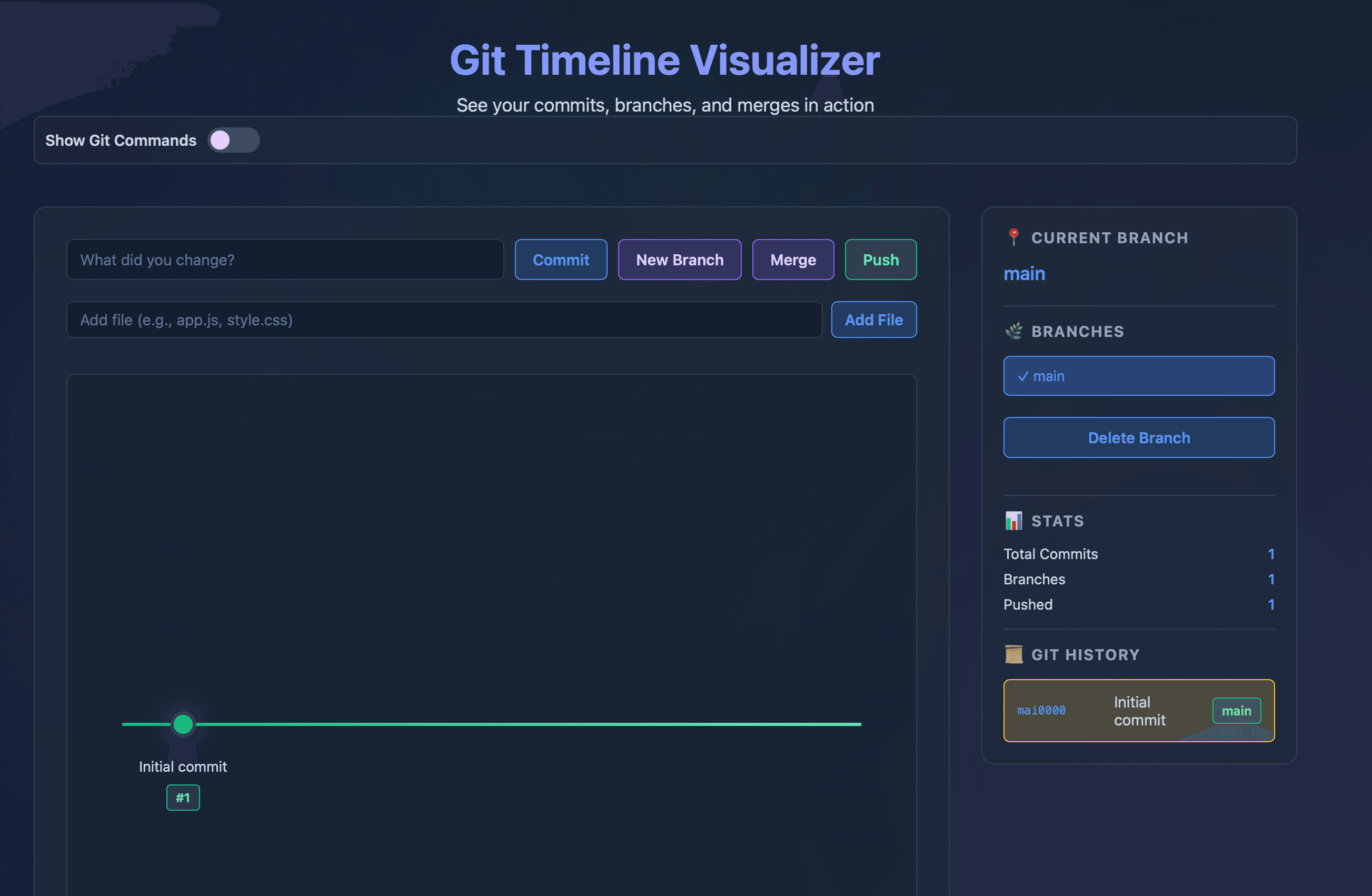Click the mai0000 commit hash in Git History
1372x896 pixels.
tap(1042, 711)
